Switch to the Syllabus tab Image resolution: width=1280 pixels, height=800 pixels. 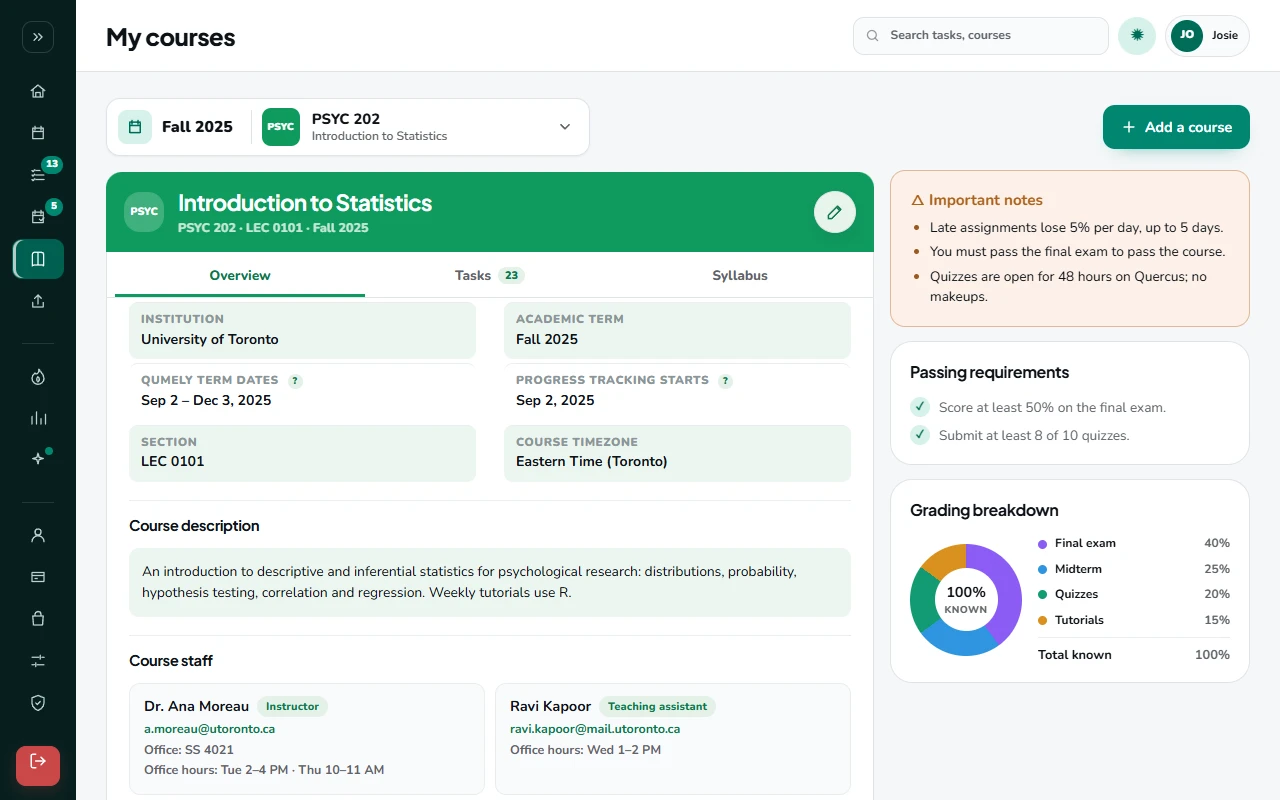(x=740, y=275)
